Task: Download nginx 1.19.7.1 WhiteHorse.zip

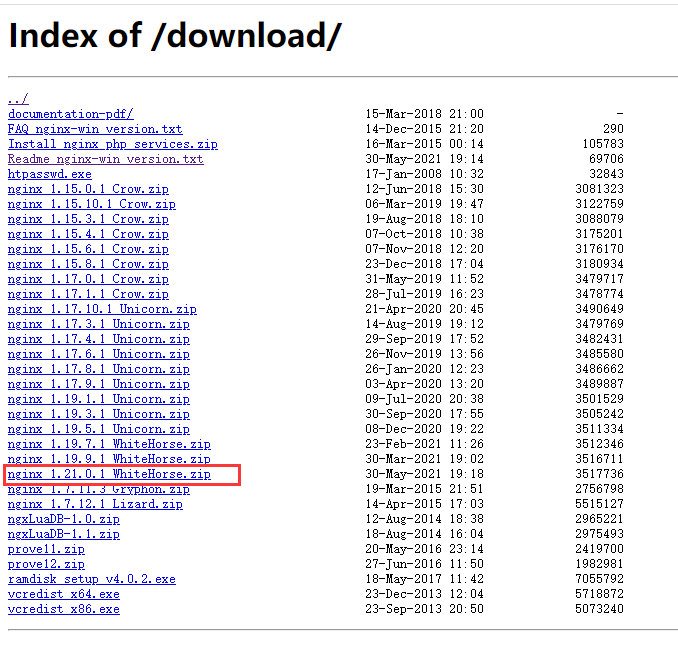Action: [x=109, y=444]
